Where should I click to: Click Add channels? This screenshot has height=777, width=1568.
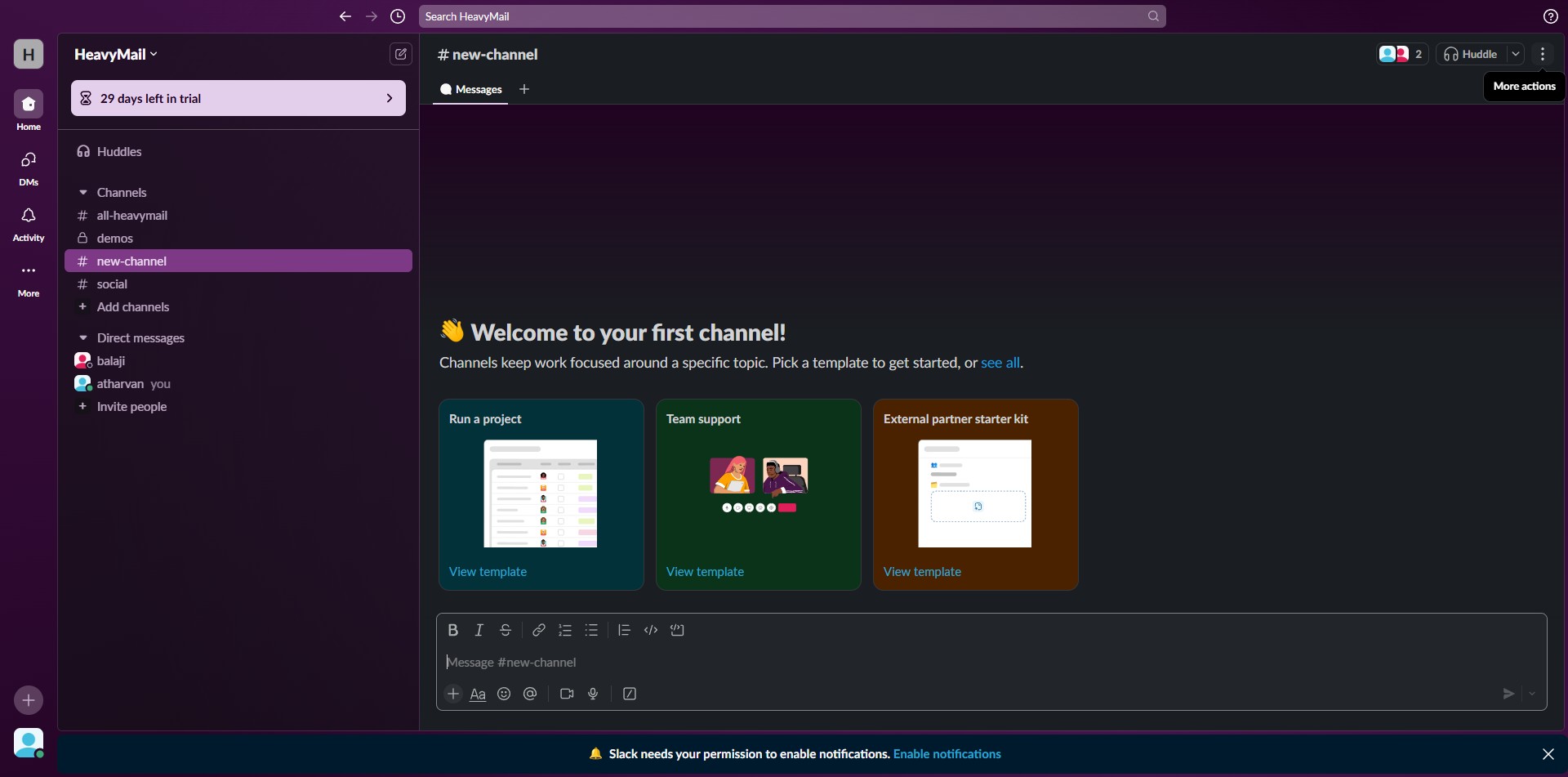(238, 307)
